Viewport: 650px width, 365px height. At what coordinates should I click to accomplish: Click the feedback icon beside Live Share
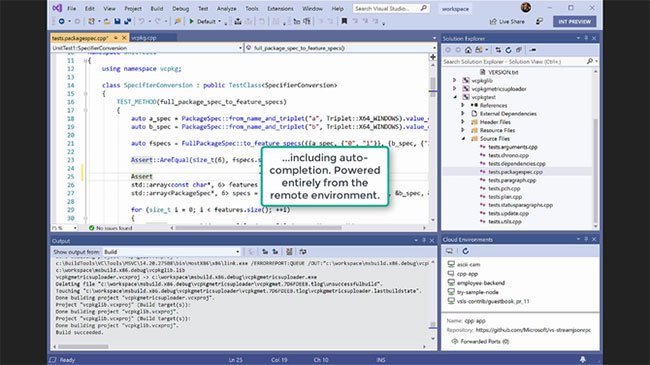pos(539,22)
